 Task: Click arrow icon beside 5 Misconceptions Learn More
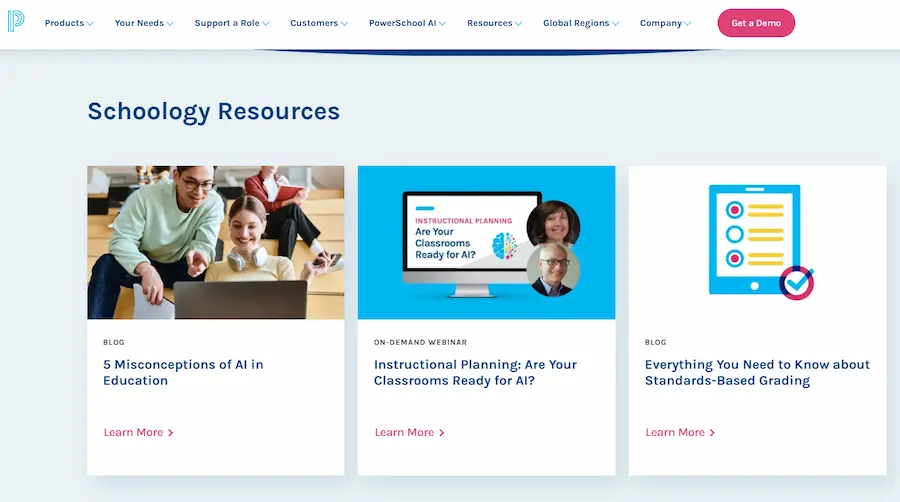(x=170, y=433)
